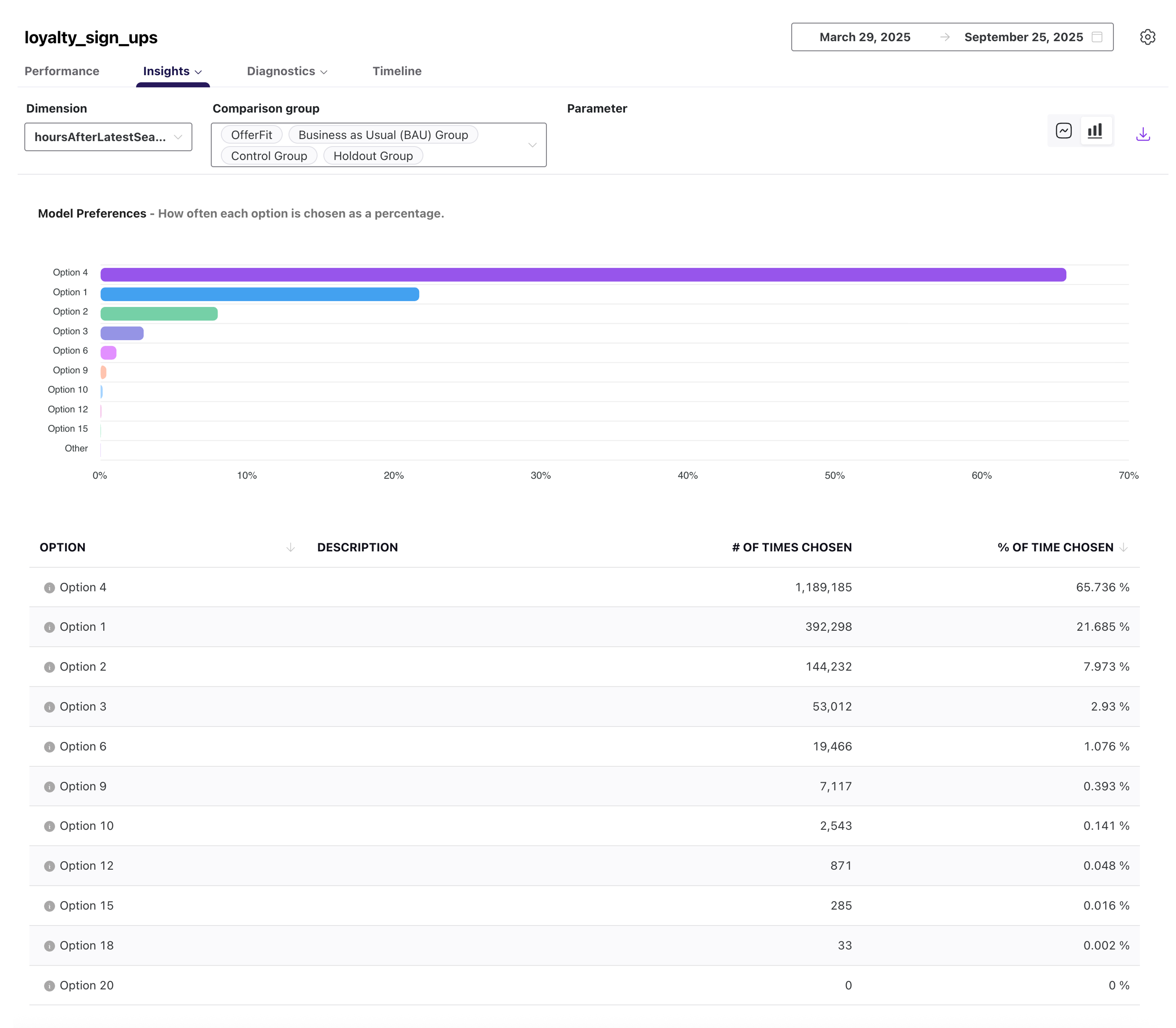Open the Timeline tab
Screen dimensions: 1176x1028
click(397, 71)
